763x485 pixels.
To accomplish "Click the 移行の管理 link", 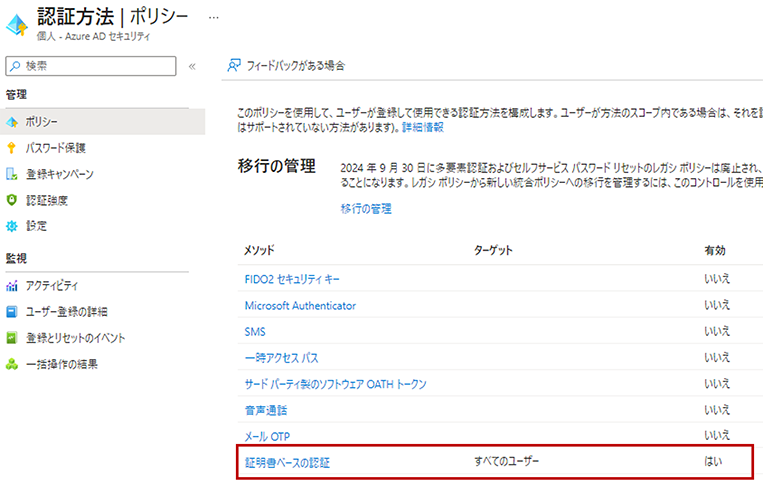I will point(365,209).
